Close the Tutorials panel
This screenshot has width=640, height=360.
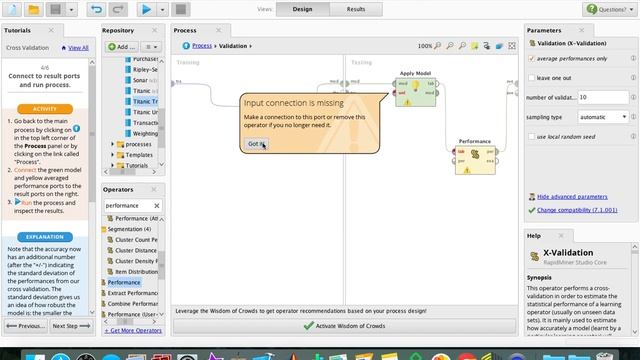(51, 30)
